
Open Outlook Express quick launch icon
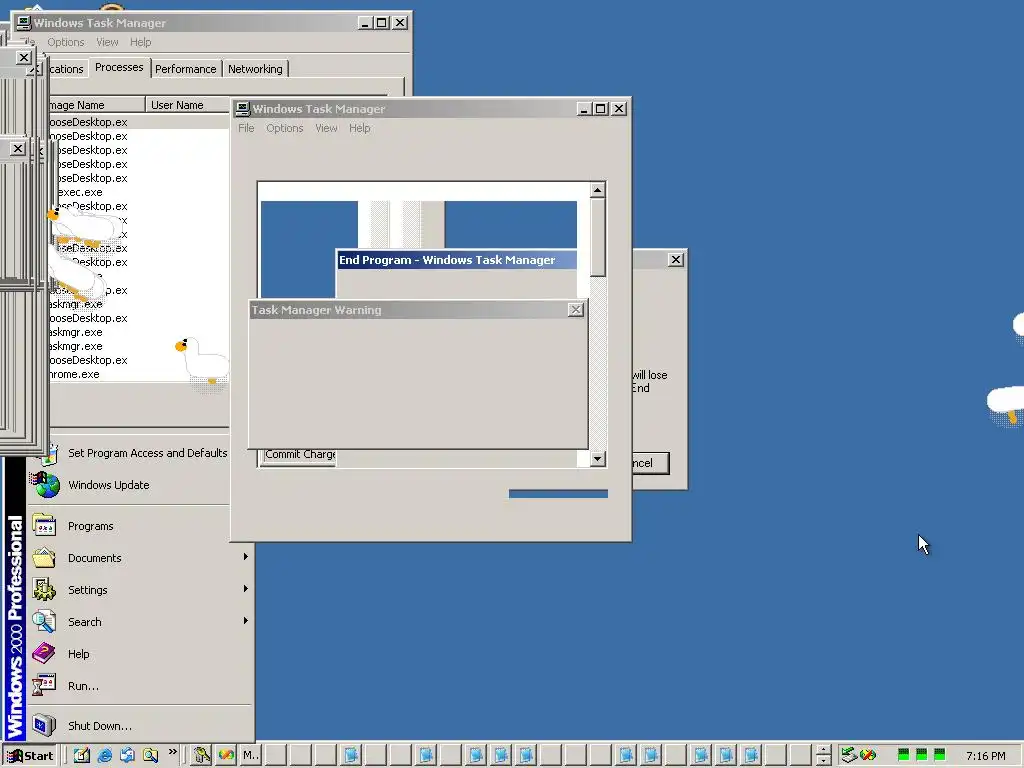pyautogui.click(x=127, y=756)
